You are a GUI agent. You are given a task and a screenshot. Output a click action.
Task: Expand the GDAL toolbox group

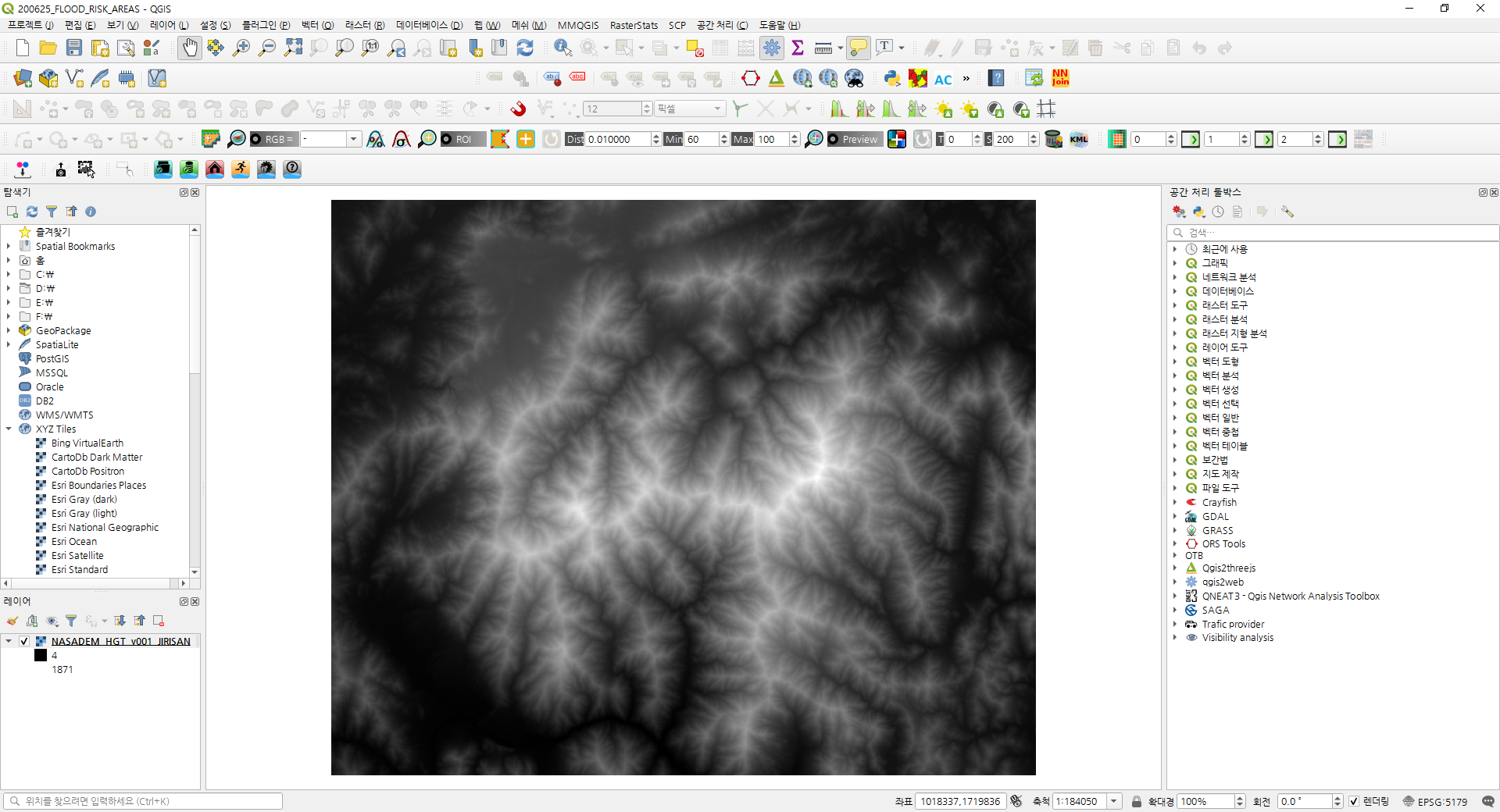pyautogui.click(x=1175, y=516)
